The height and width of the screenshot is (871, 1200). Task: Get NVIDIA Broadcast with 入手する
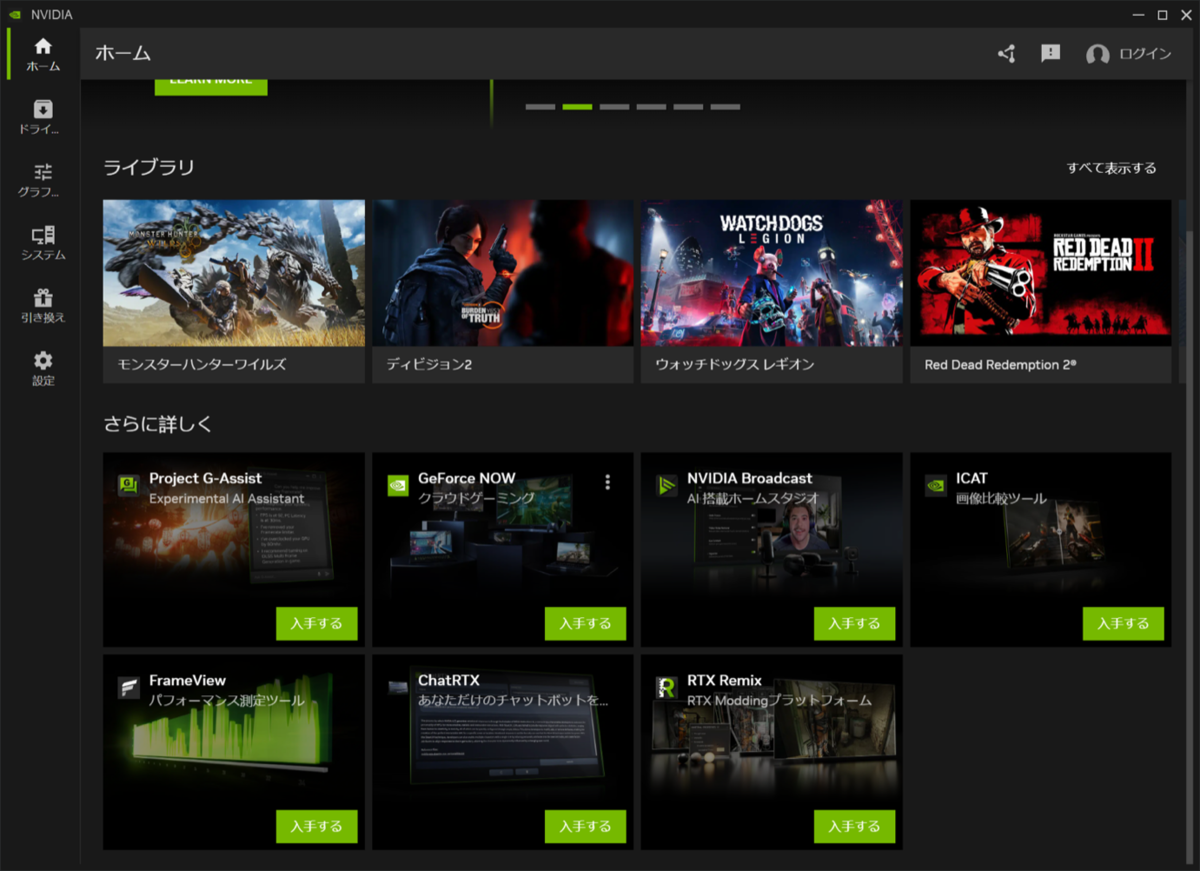point(854,624)
